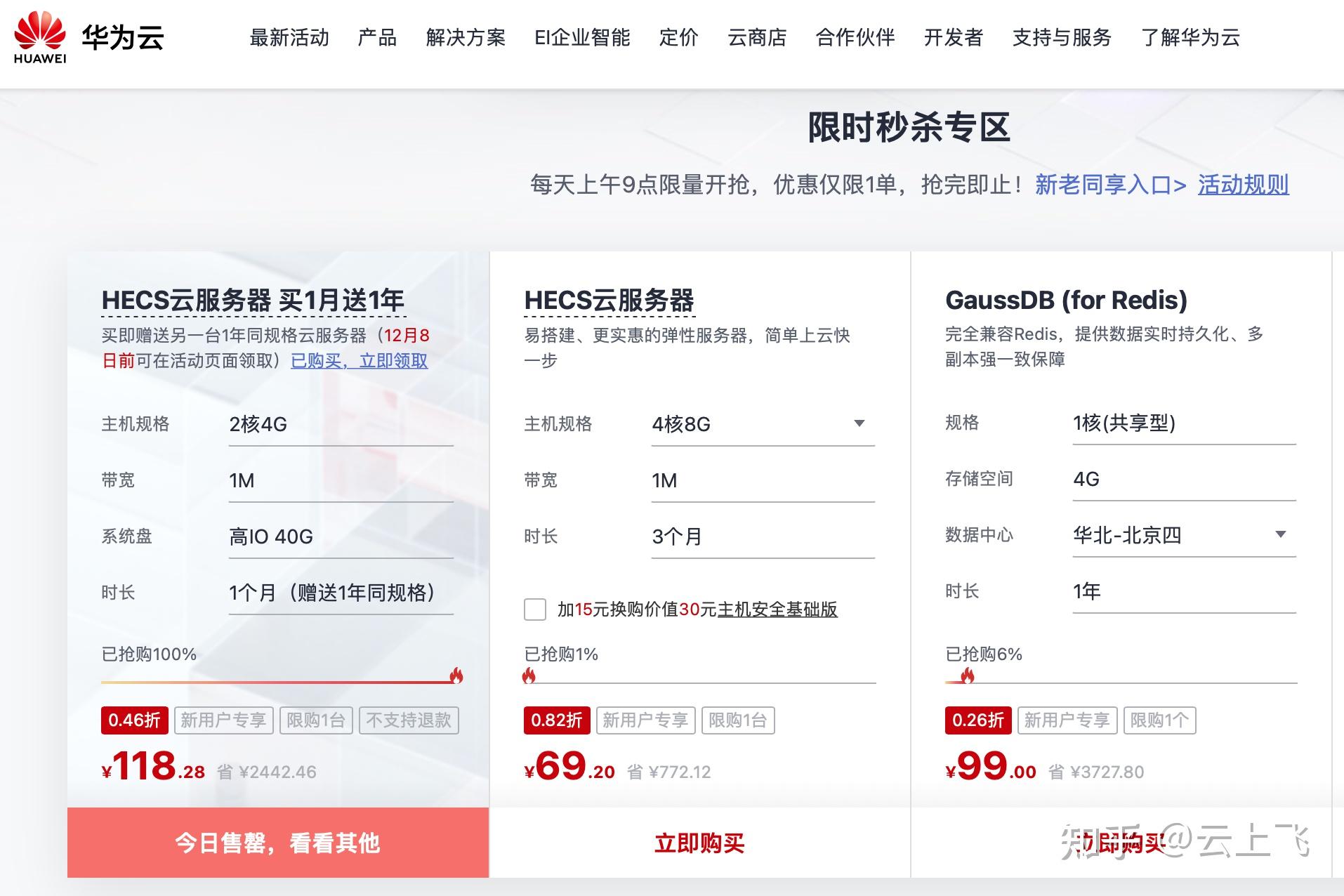Screen dimensions: 1344x896
Task: Click the 今日售罄，看看其他 button
Action: (x=278, y=842)
